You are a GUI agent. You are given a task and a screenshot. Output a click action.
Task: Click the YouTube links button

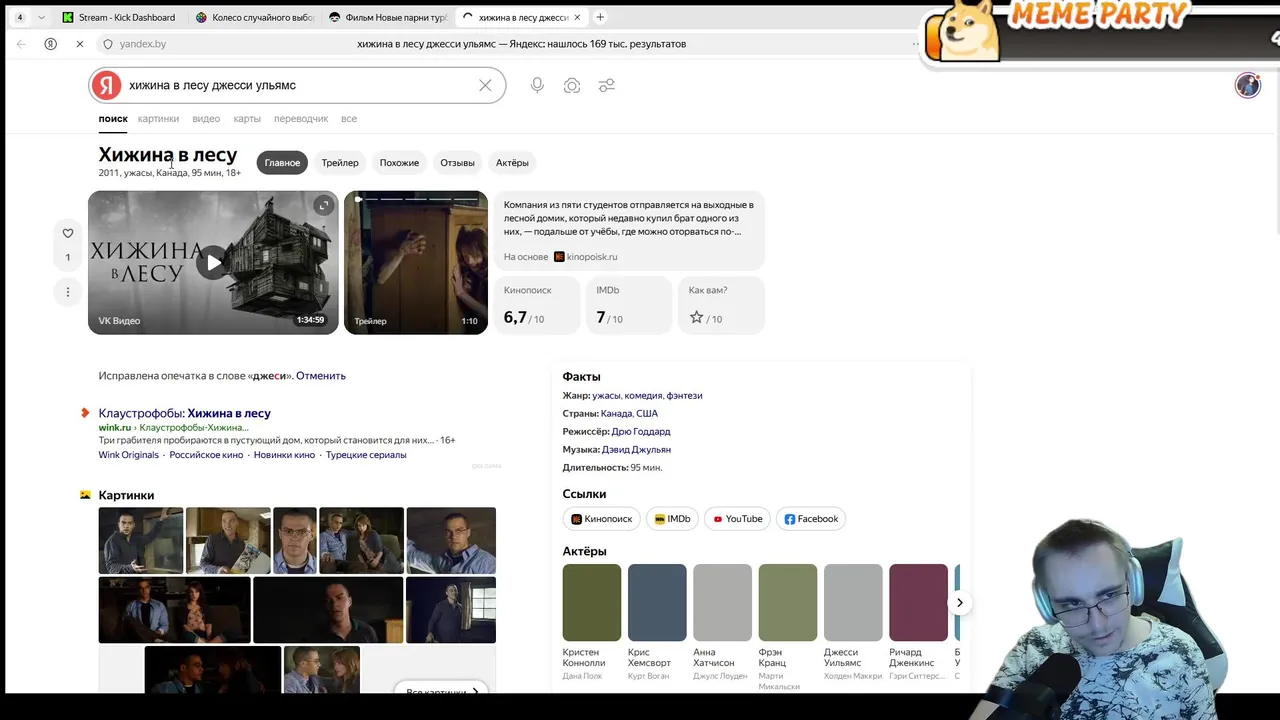pyautogui.click(x=737, y=519)
